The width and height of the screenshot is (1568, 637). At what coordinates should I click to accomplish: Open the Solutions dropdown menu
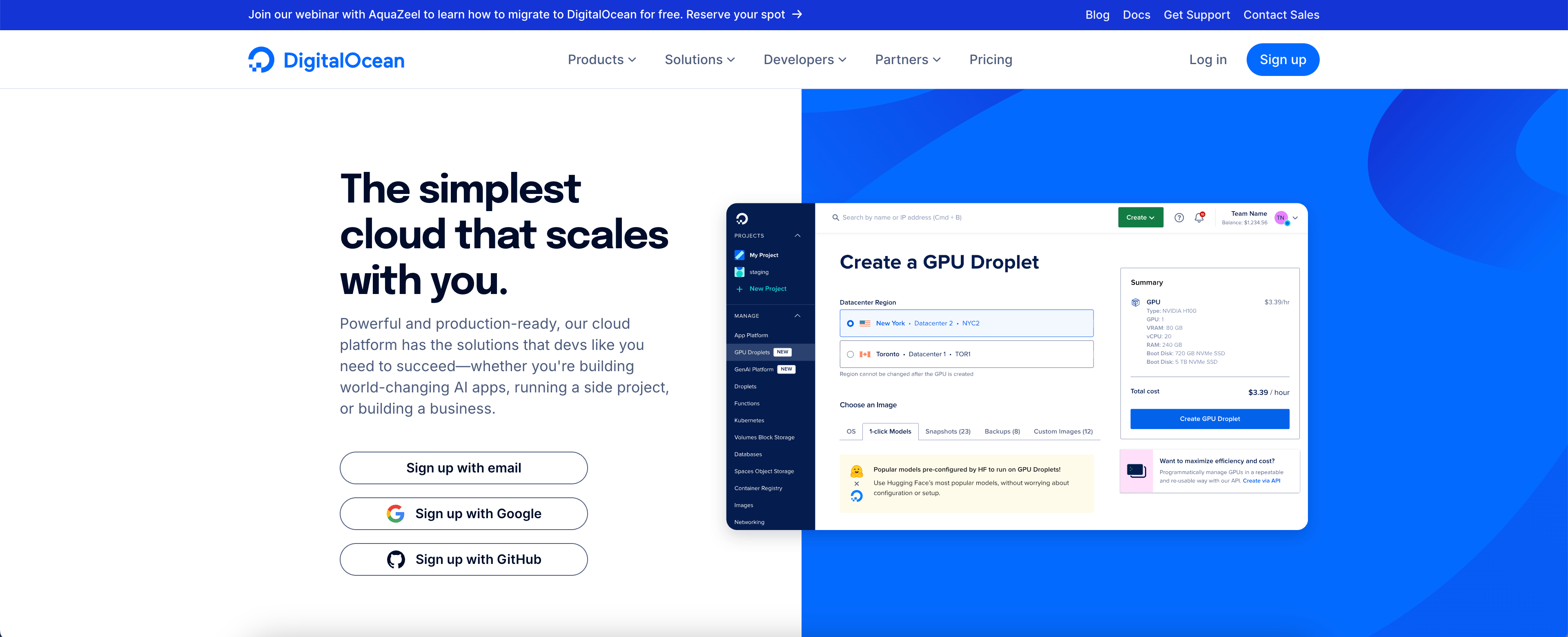coord(700,60)
